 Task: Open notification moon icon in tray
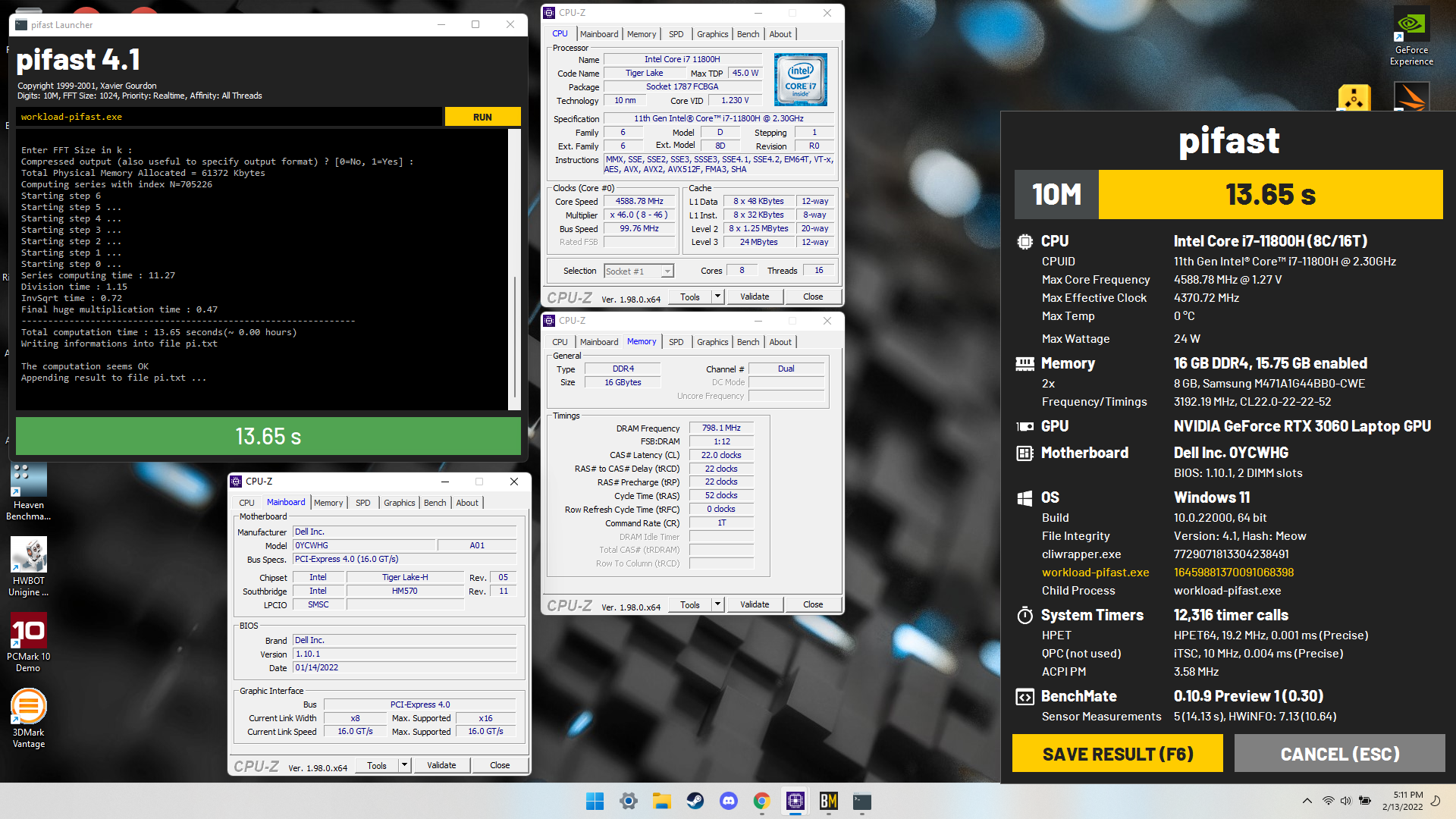click(1436, 801)
